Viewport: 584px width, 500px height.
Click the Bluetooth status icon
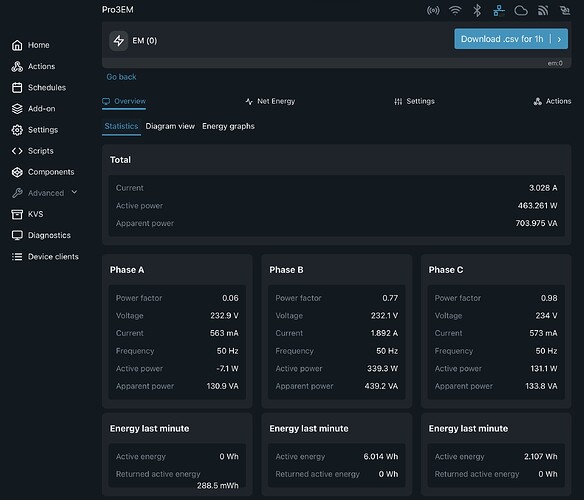(477, 10)
